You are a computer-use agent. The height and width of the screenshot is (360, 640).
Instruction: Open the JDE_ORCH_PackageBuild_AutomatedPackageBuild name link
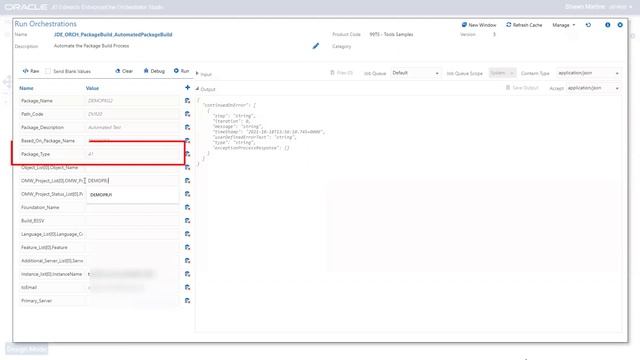tap(113, 35)
